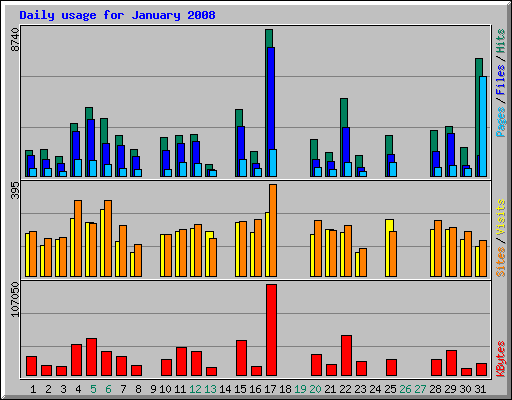Image resolution: width=512 pixels, height=400 pixels.
Task: Click the 'Pages' legend label
Action: (x=501, y=122)
